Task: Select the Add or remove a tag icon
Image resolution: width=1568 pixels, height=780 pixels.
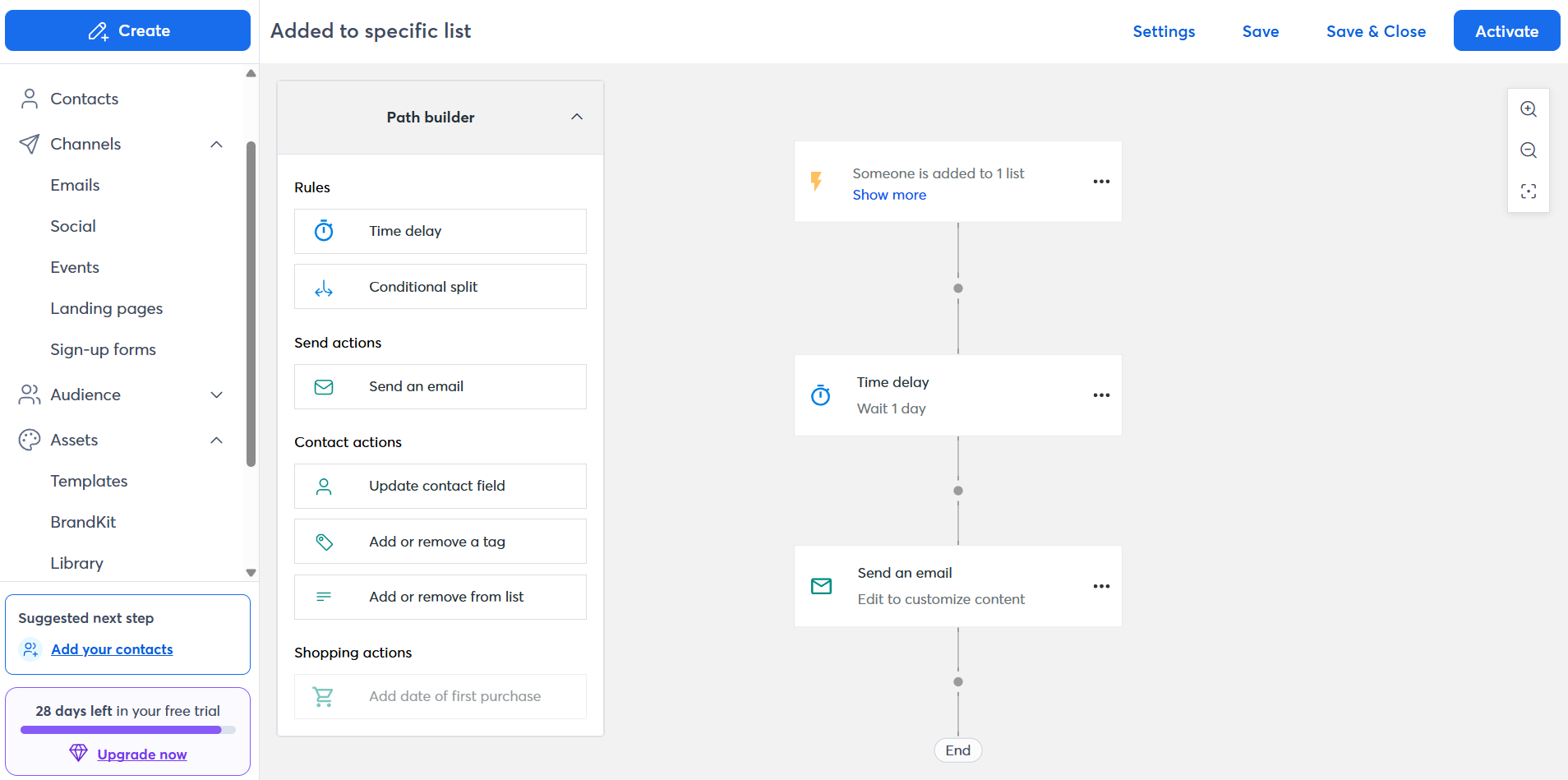Action: (x=324, y=541)
